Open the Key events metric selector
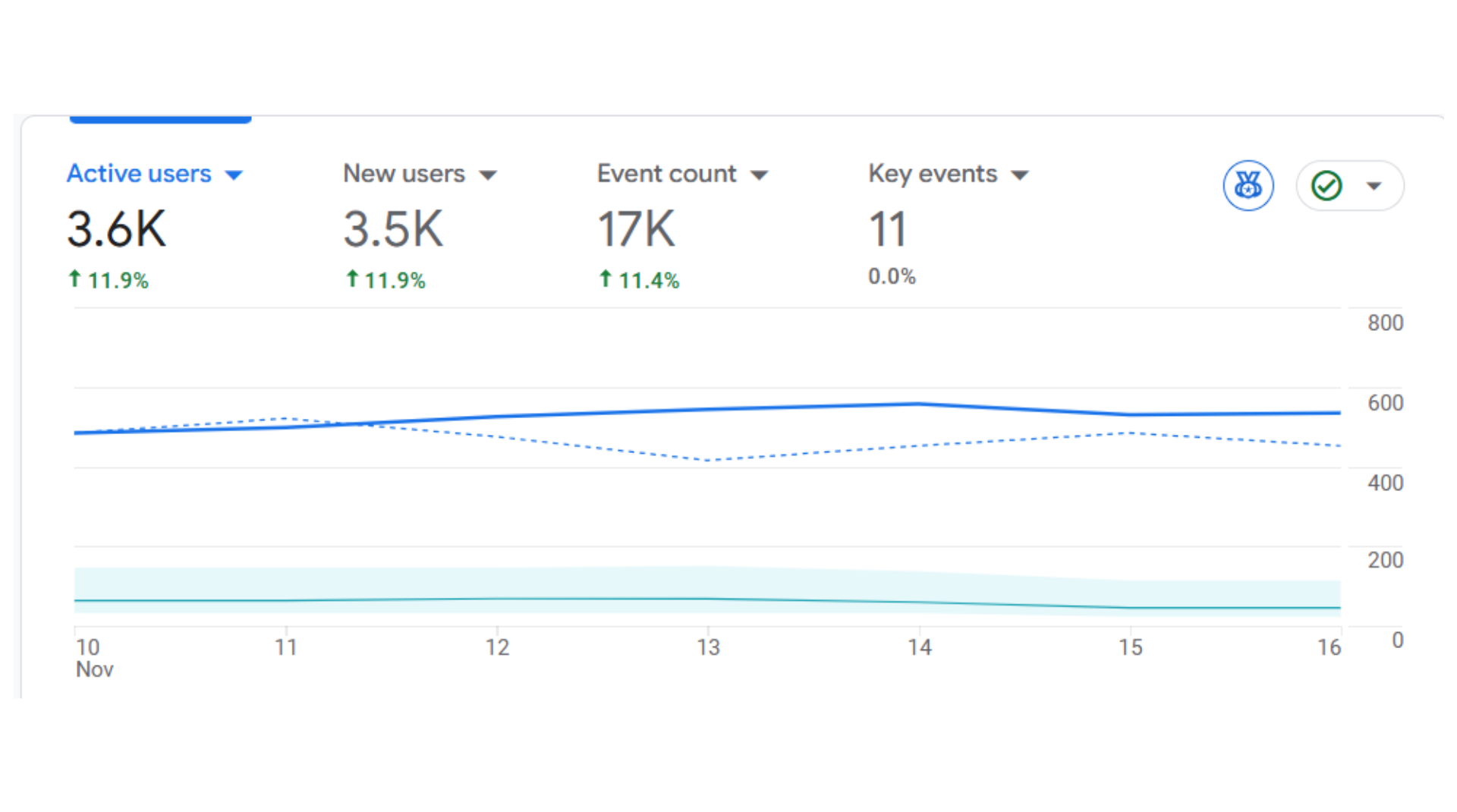 pyautogui.click(x=1021, y=174)
